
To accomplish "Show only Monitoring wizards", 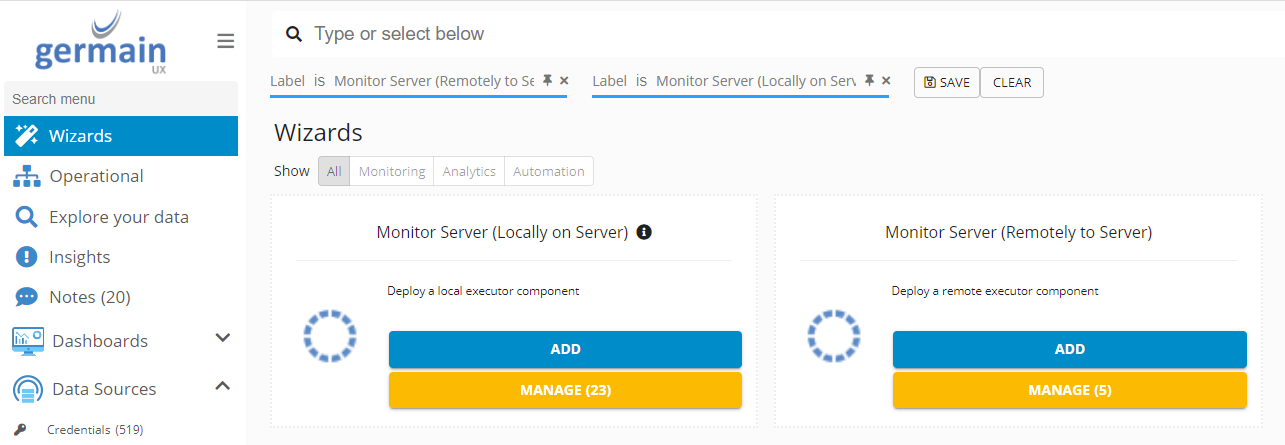I will [x=392, y=171].
